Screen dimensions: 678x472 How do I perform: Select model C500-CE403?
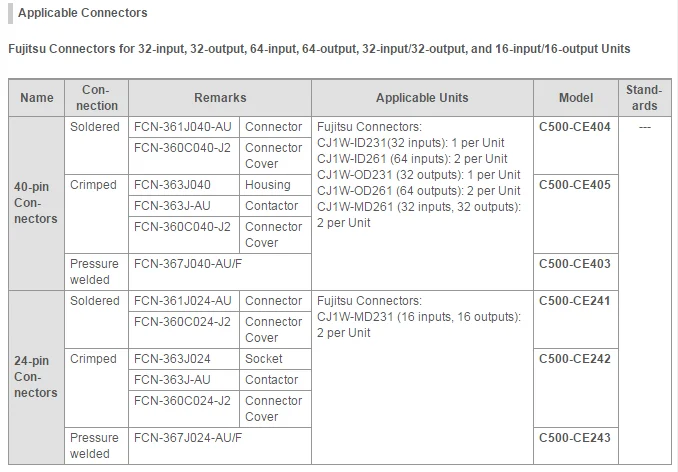tap(574, 264)
